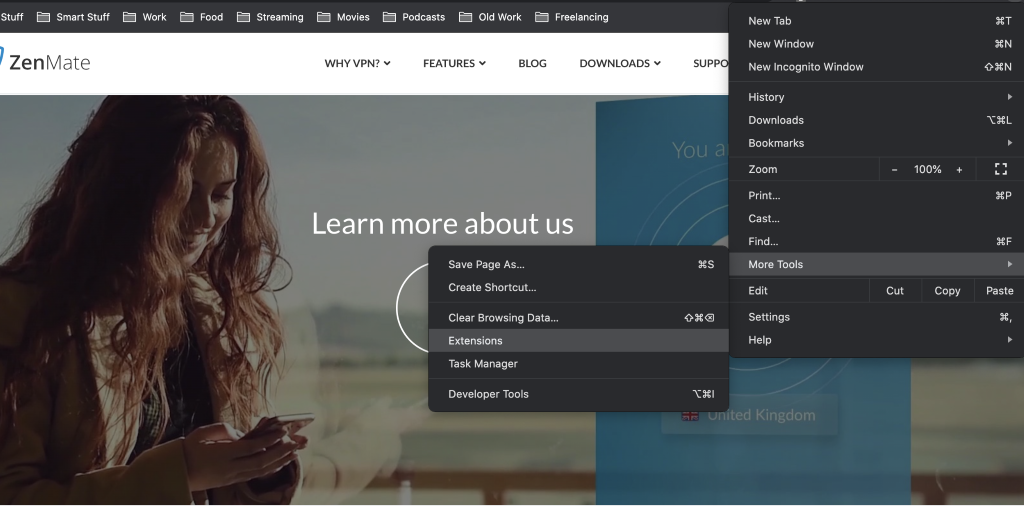Image resolution: width=1024 pixels, height=506 pixels.
Task: Open the Old Work bookmarks folder
Action: (x=490, y=17)
